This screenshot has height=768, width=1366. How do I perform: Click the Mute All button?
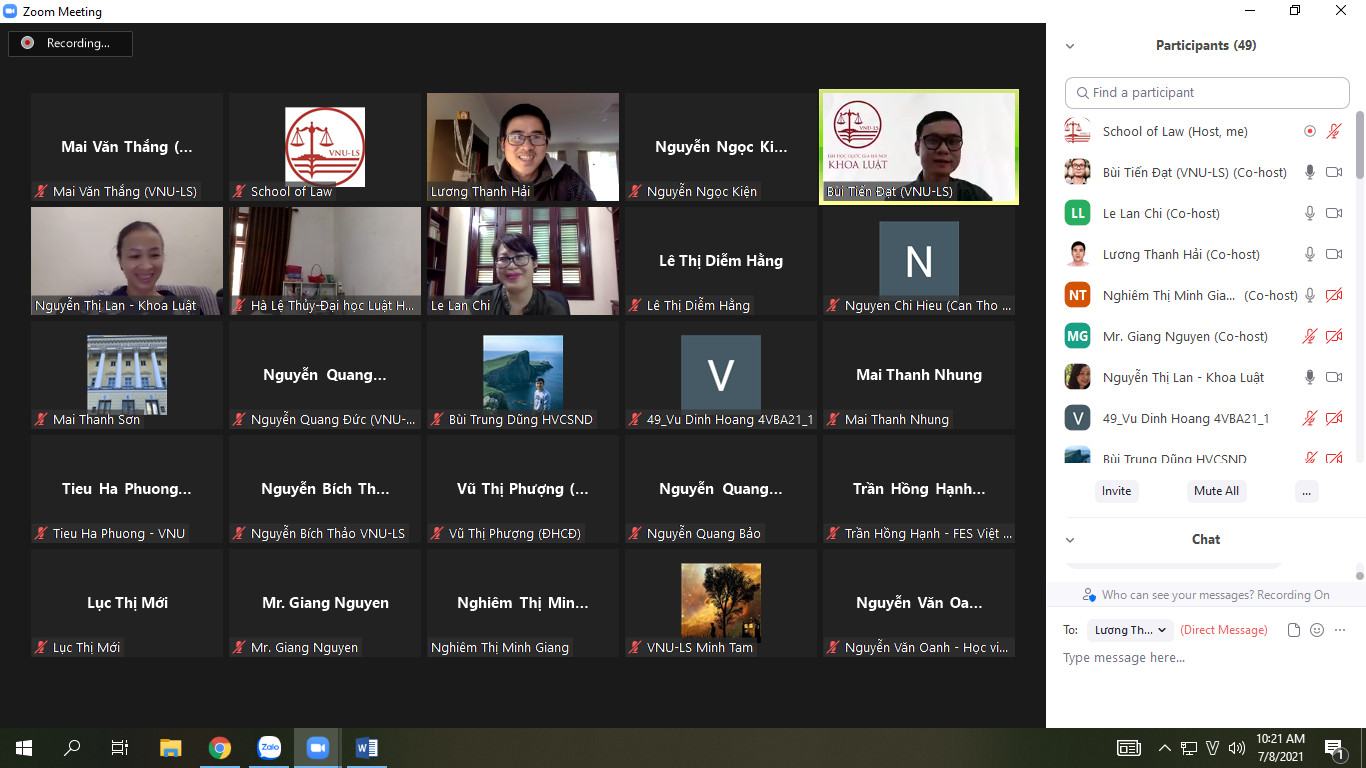[1216, 491]
